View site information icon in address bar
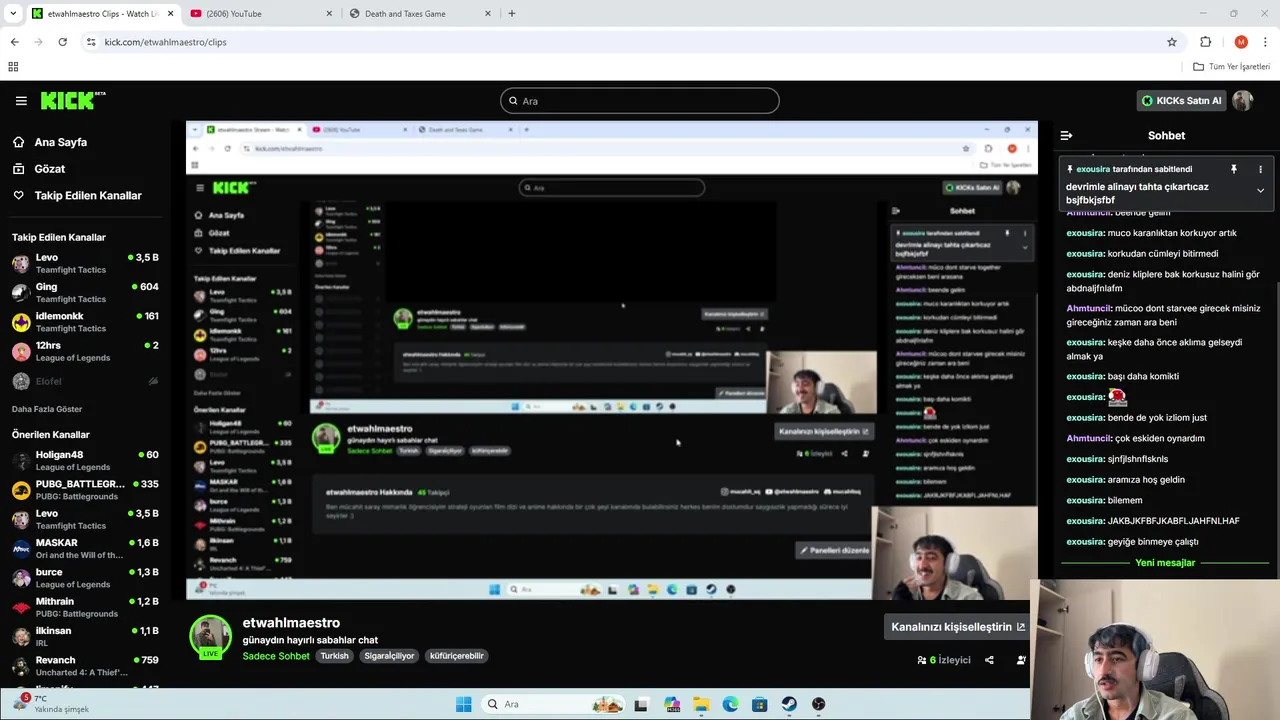 (91, 42)
